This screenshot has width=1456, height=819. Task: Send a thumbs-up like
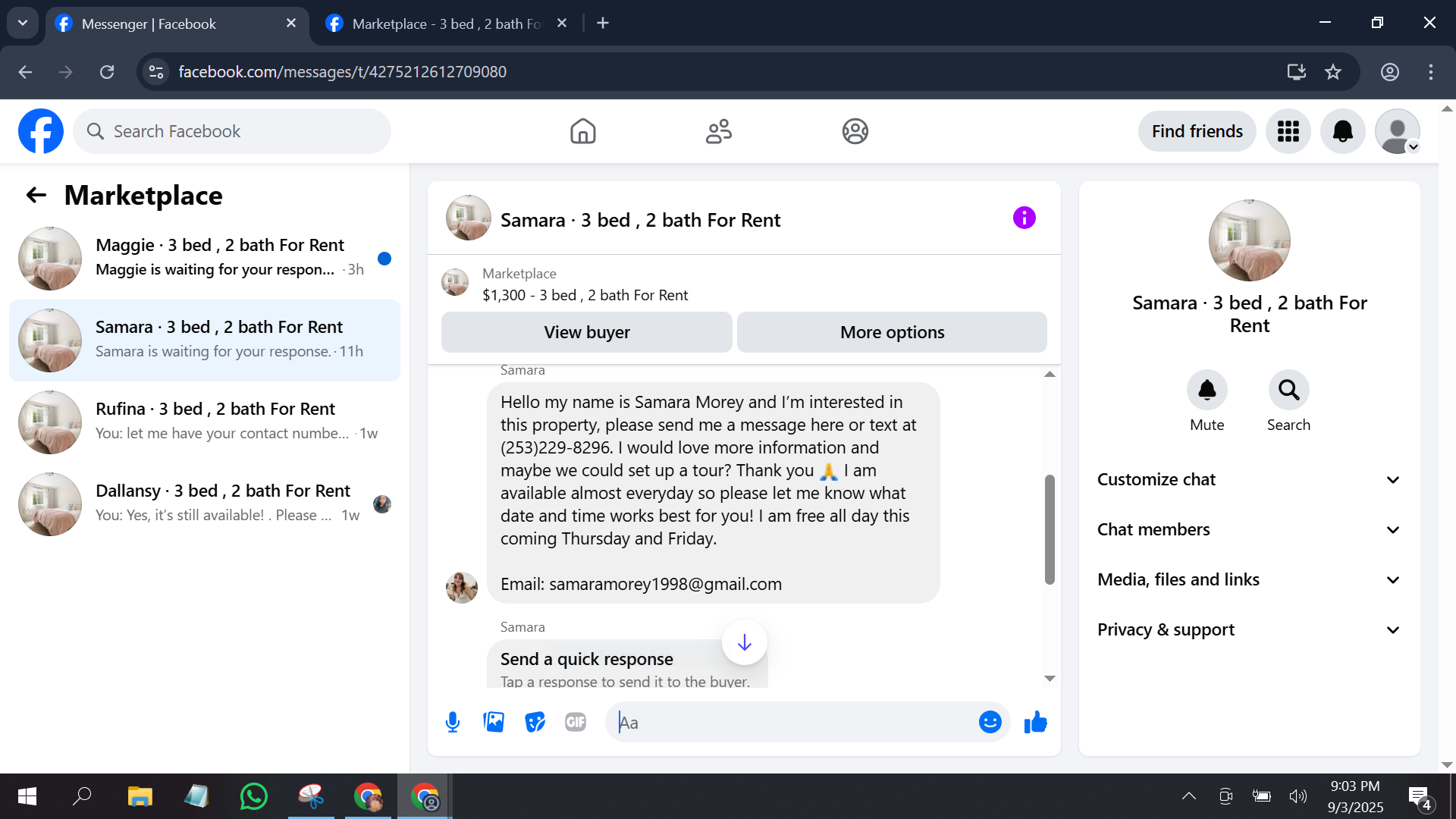tap(1035, 723)
